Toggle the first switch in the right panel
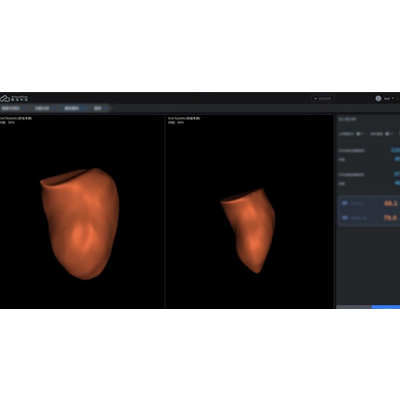Viewport: 400px width, 400px height. (360, 134)
